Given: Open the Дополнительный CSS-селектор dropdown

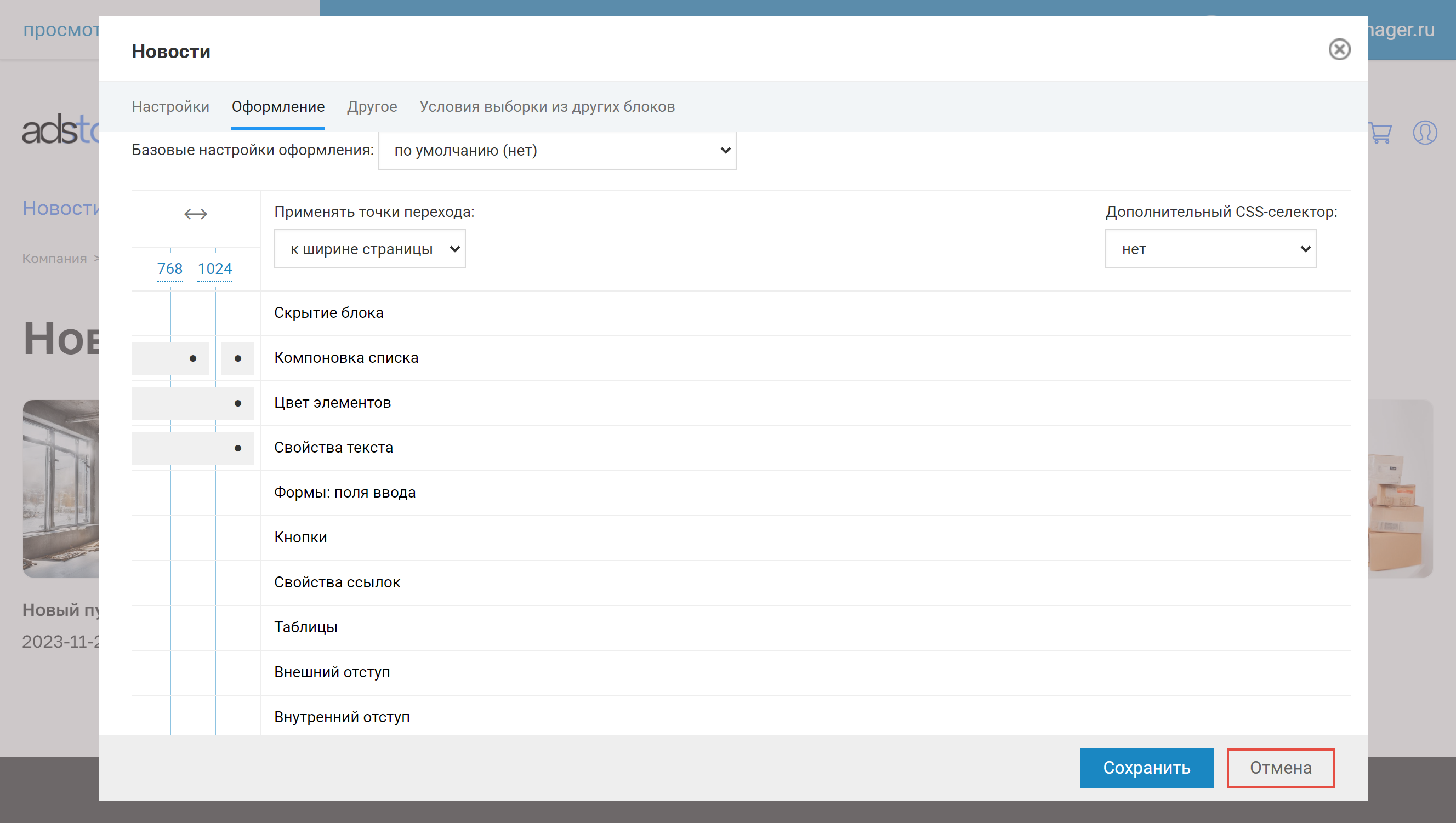Looking at the screenshot, I should tap(1210, 249).
